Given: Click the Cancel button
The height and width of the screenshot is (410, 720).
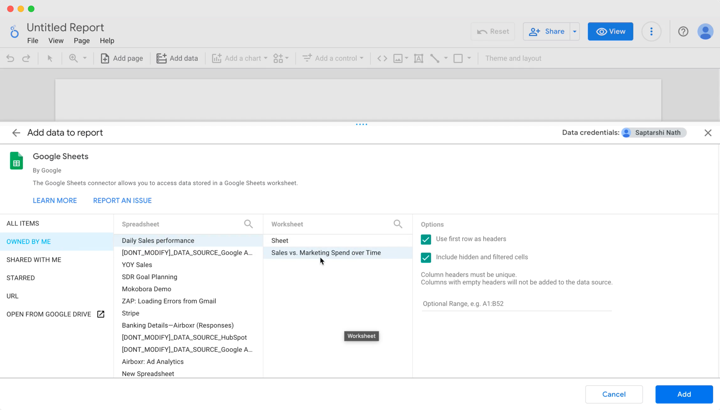Looking at the screenshot, I should click(x=614, y=394).
